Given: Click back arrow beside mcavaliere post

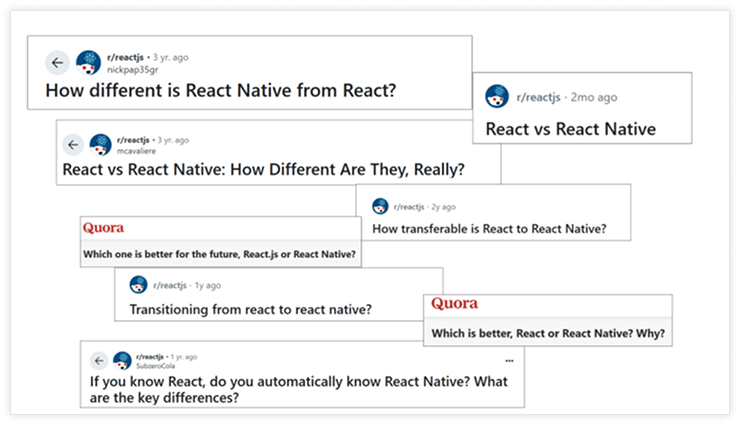Looking at the screenshot, I should tap(73, 144).
